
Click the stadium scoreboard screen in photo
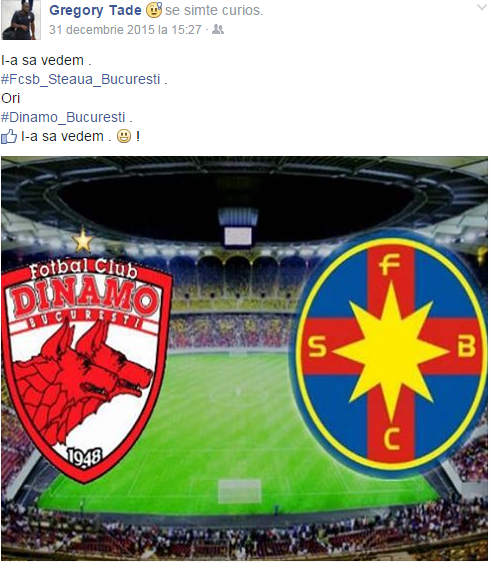pyautogui.click(x=238, y=236)
